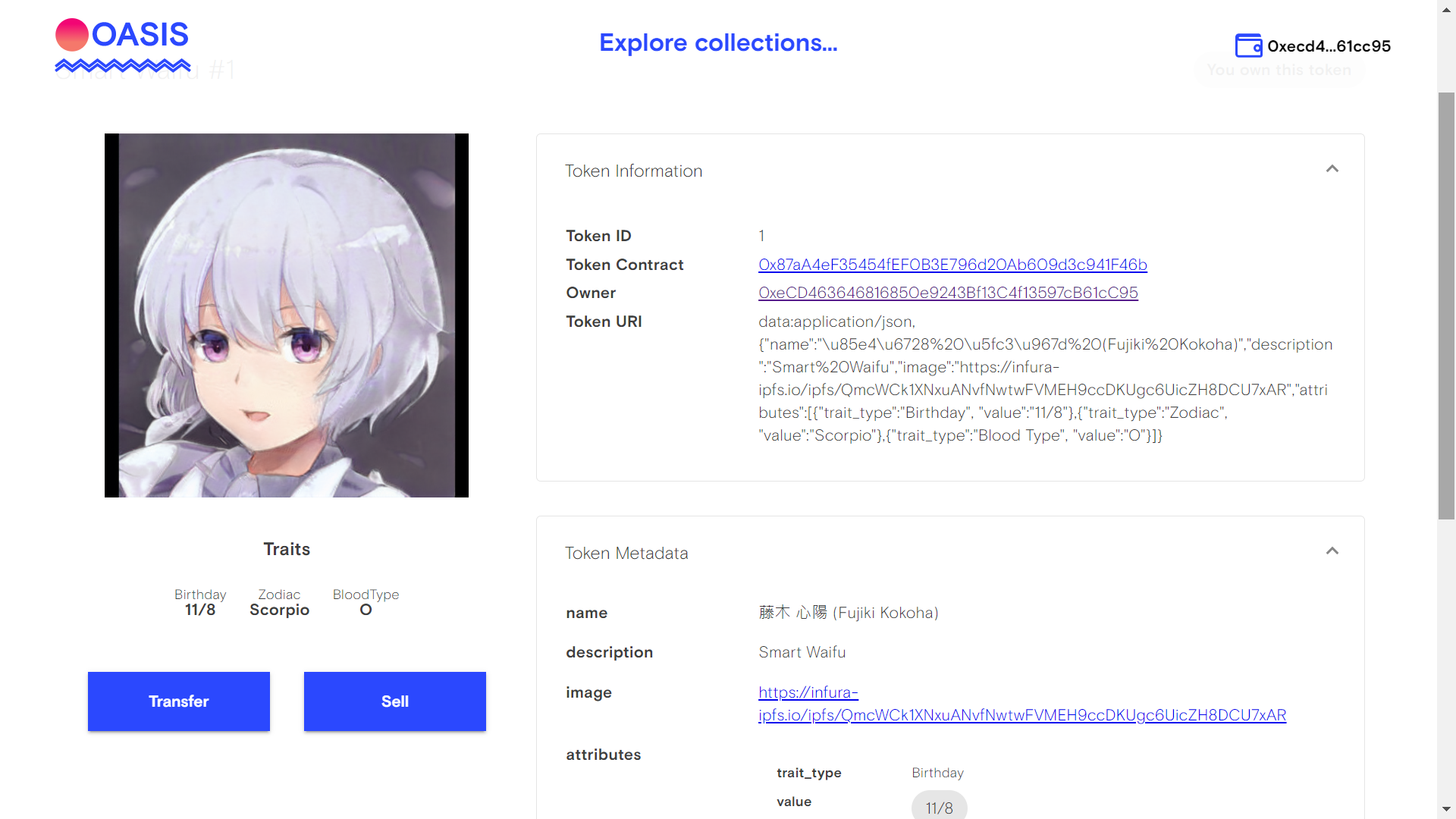
Task: Click the Token ID label
Action: (598, 236)
